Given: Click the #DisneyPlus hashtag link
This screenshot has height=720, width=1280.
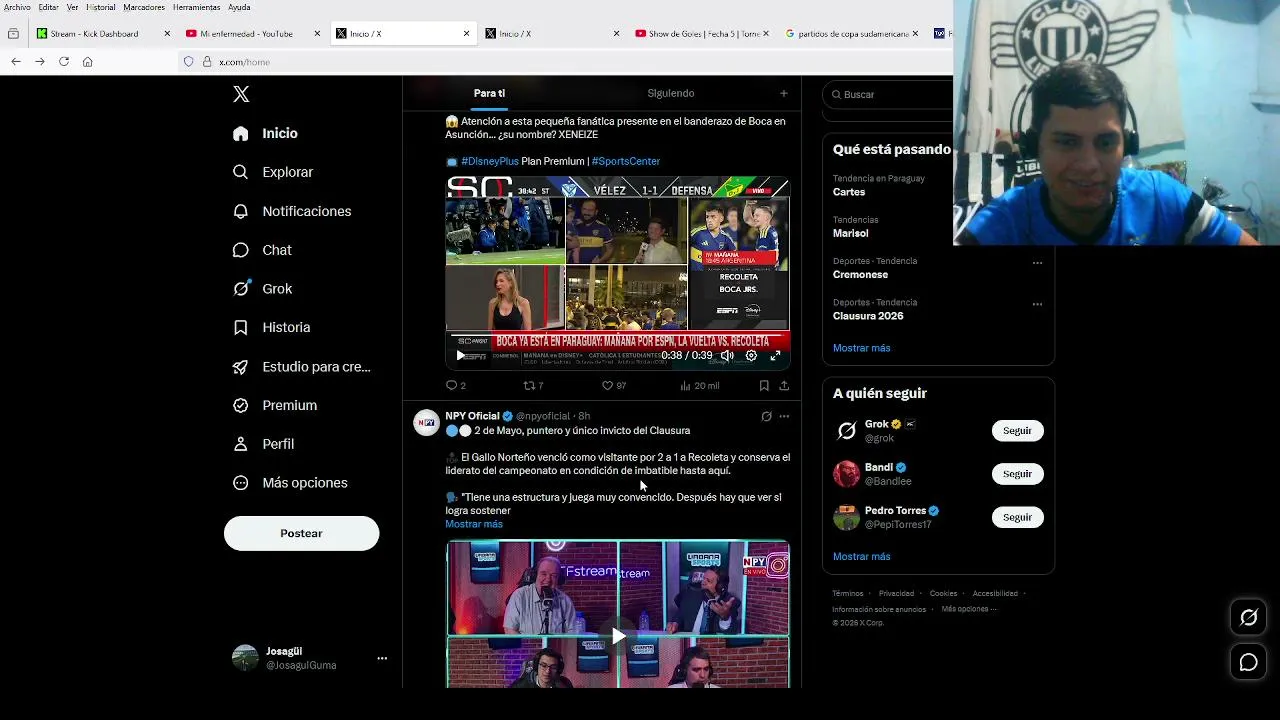Looking at the screenshot, I should pyautogui.click(x=490, y=161).
